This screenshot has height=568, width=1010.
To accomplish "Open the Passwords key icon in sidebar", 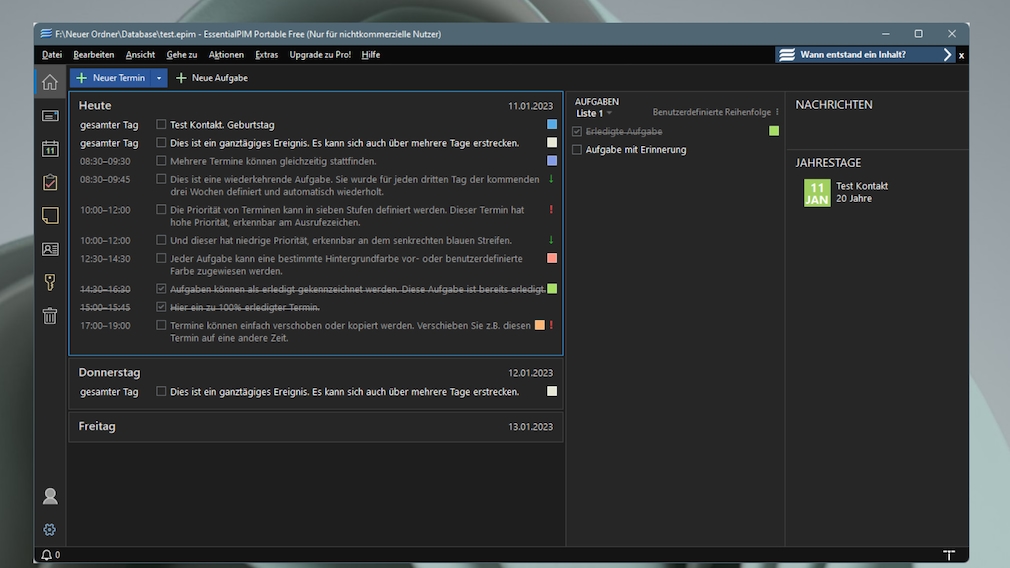I will [50, 282].
